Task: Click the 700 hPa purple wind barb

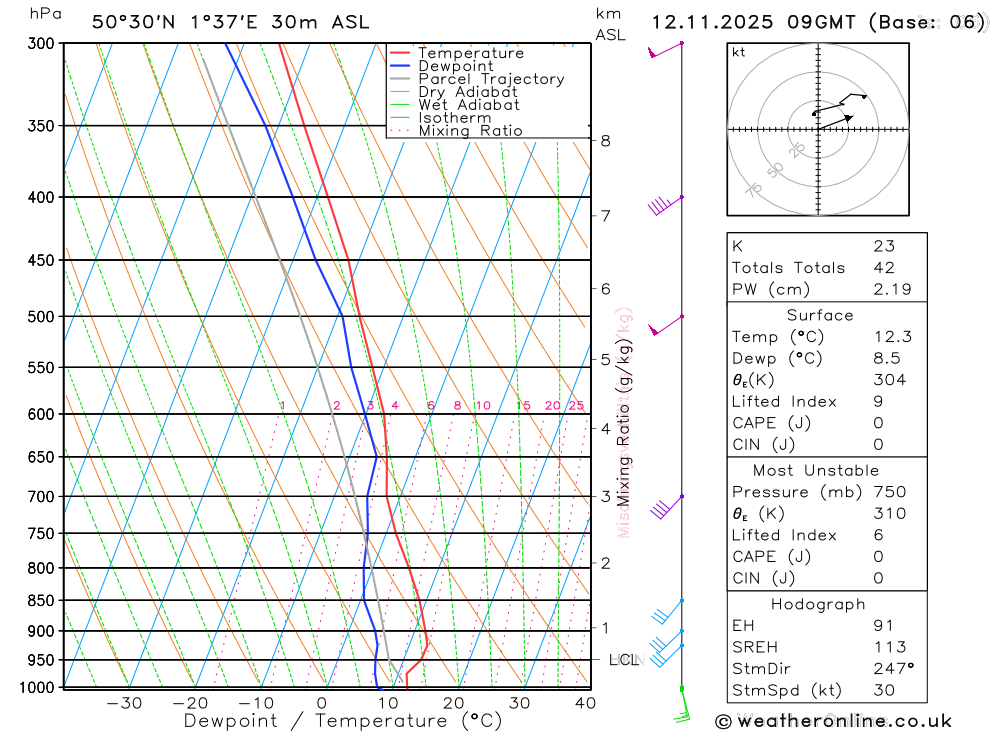Action: (666, 507)
